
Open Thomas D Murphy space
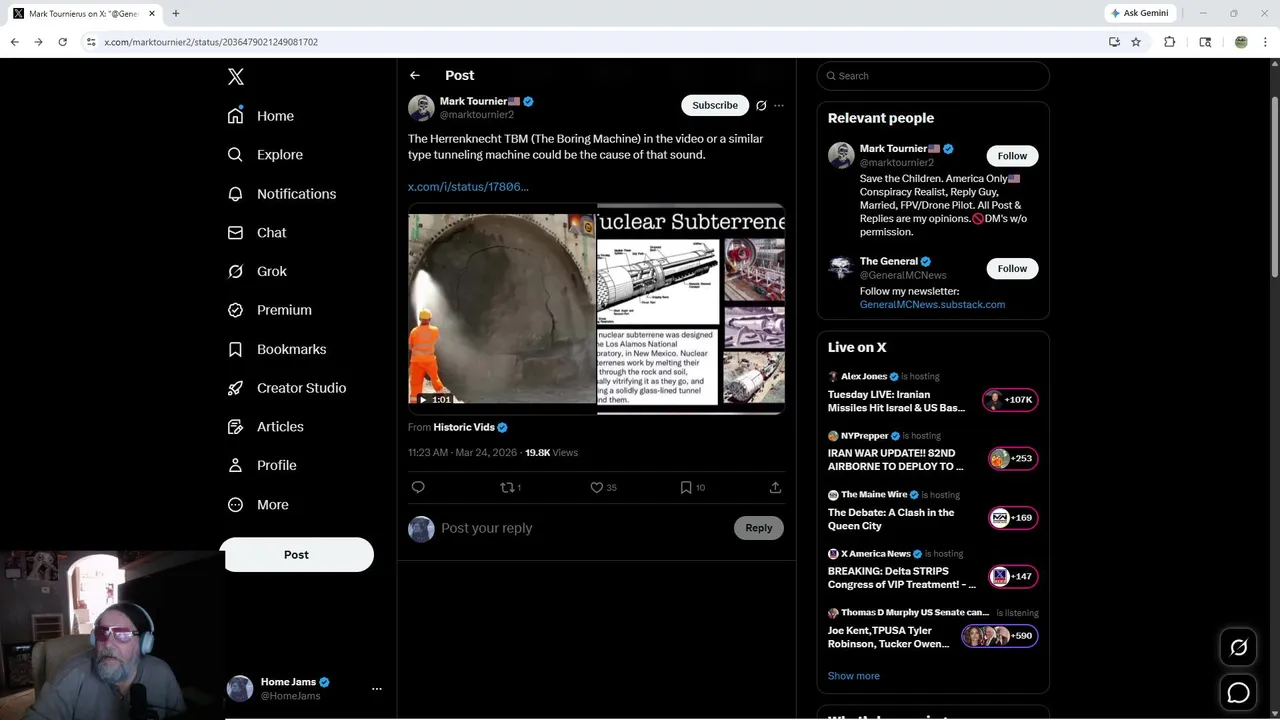click(932, 630)
